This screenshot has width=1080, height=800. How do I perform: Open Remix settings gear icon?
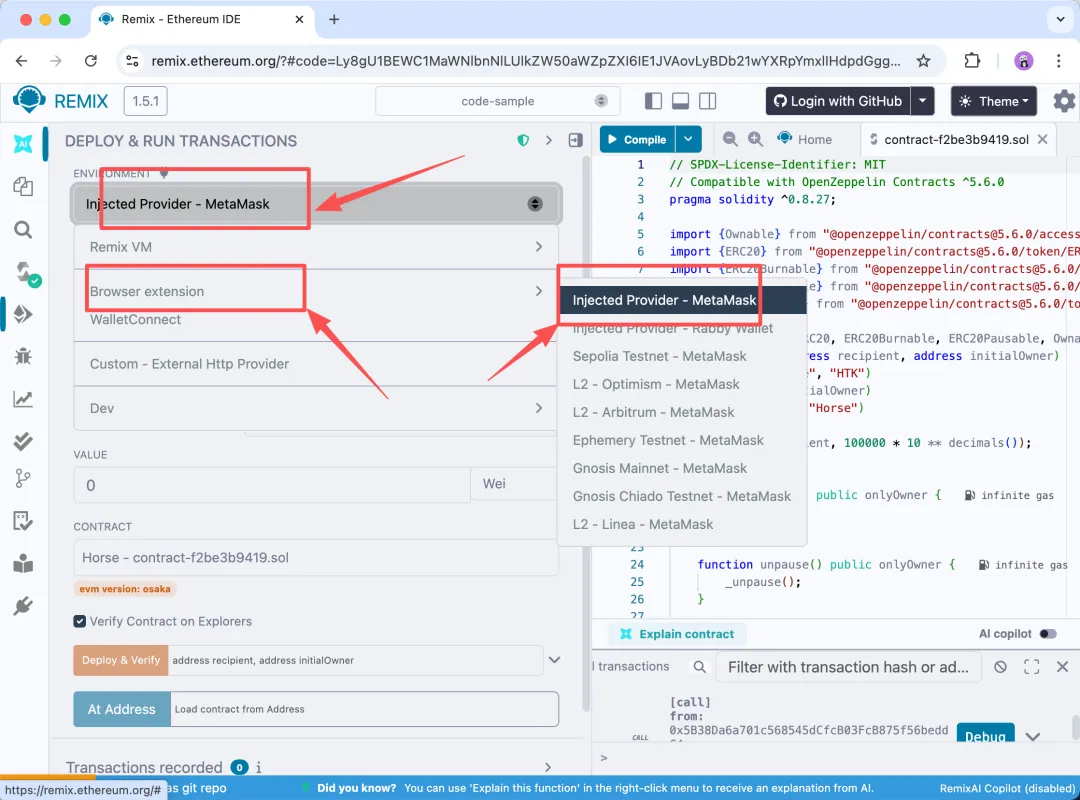(1064, 101)
